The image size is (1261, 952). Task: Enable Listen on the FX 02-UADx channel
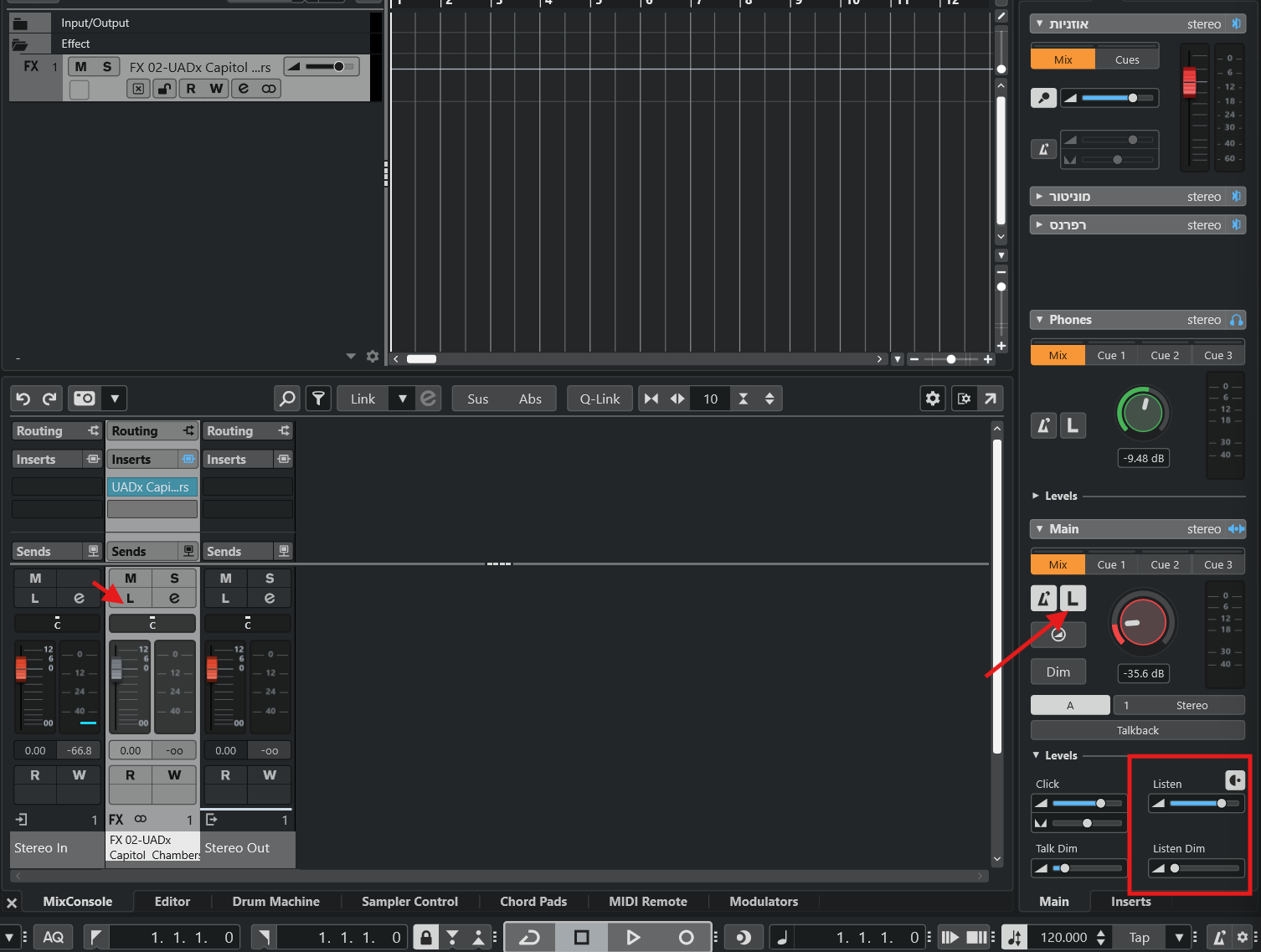tap(131, 598)
